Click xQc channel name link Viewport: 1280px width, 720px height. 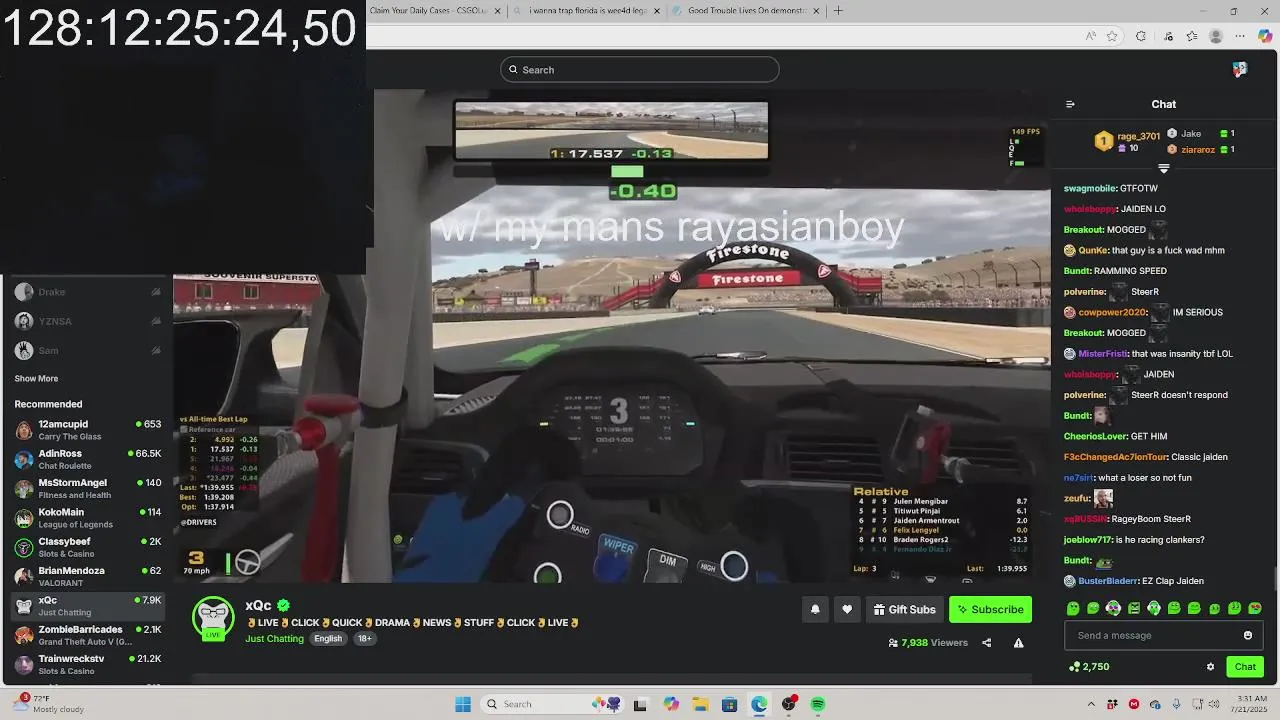258,605
